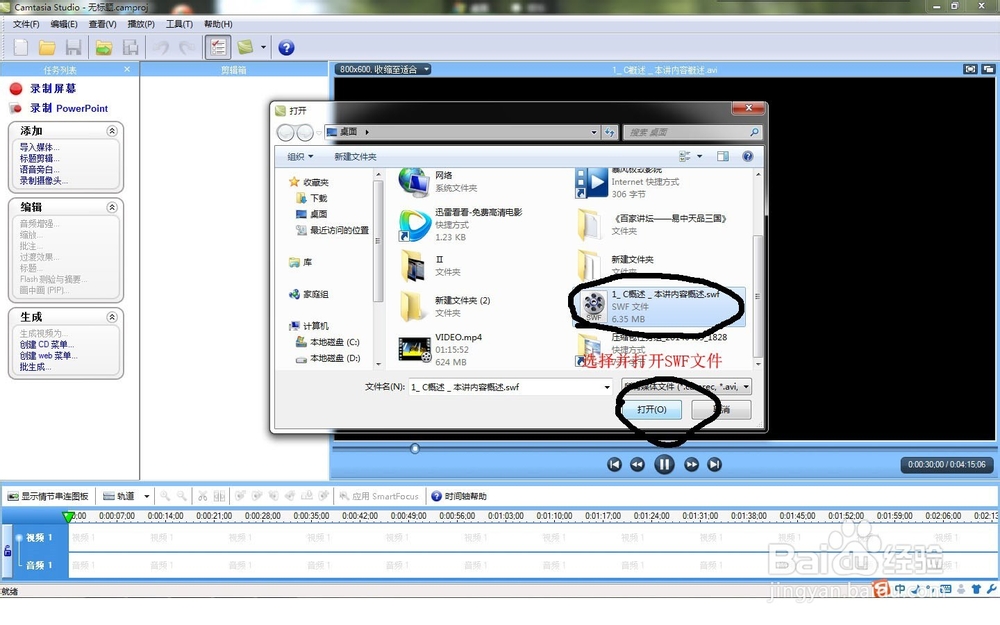The width and height of the screenshot is (1000, 625).
Task: Select the 视频 1 track header
Action: coord(39,538)
